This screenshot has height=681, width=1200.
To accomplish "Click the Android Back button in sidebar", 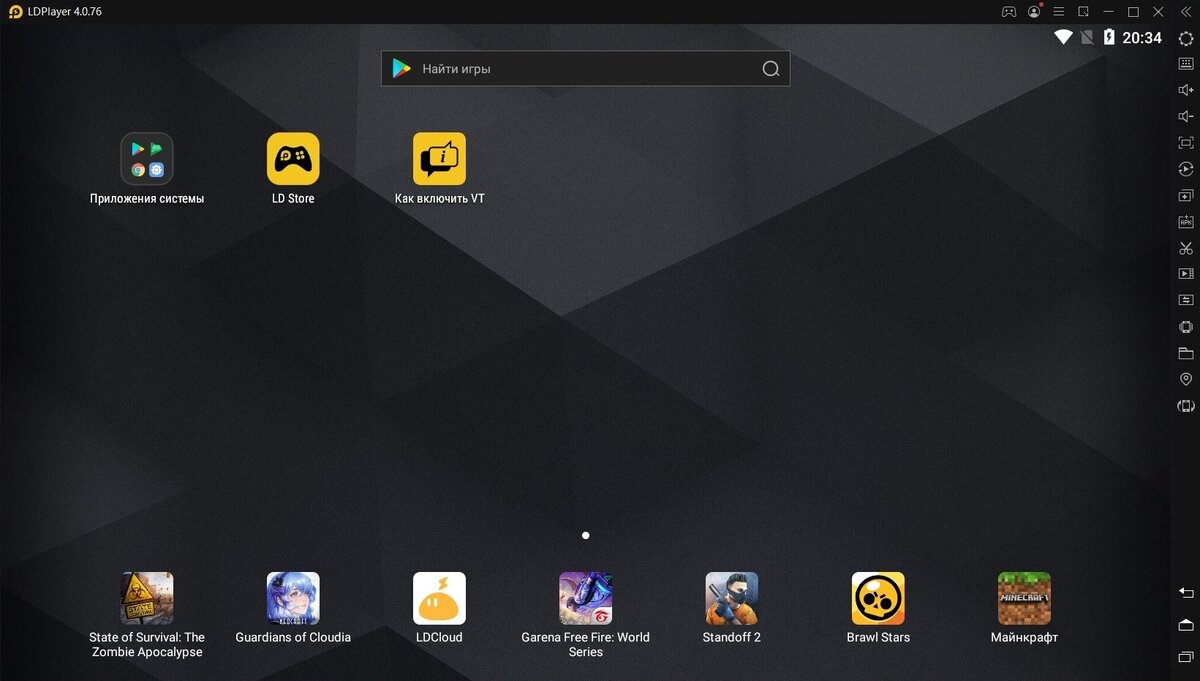I will click(x=1186, y=593).
